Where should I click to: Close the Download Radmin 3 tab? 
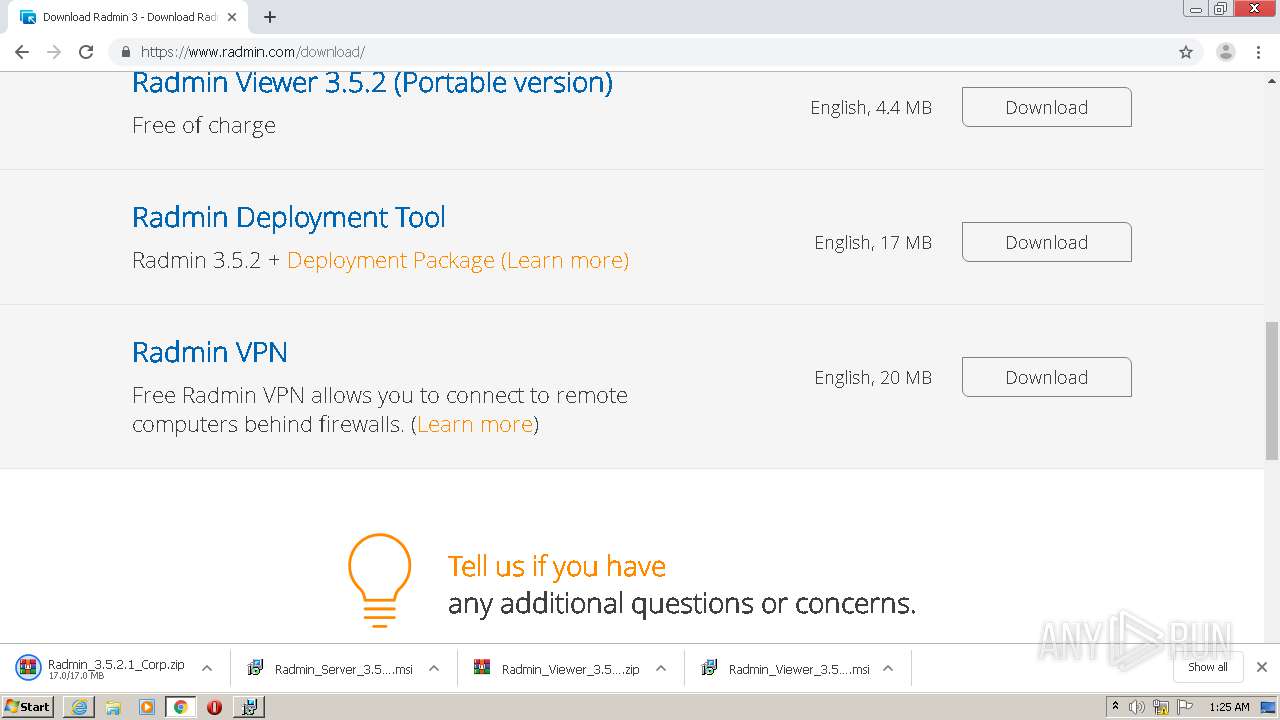pos(233,17)
